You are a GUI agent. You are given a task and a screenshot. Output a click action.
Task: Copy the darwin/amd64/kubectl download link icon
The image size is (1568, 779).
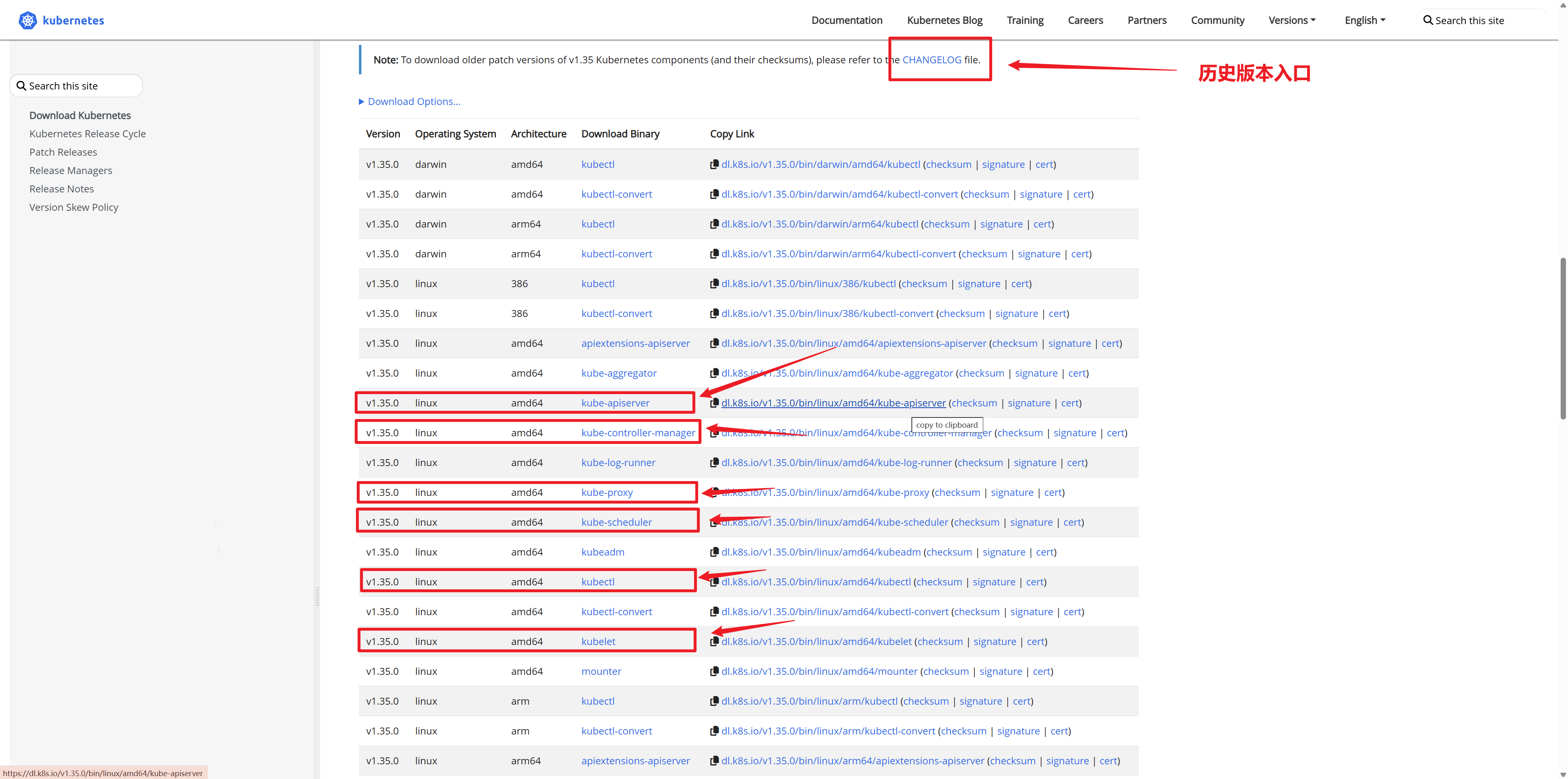pyautogui.click(x=714, y=165)
